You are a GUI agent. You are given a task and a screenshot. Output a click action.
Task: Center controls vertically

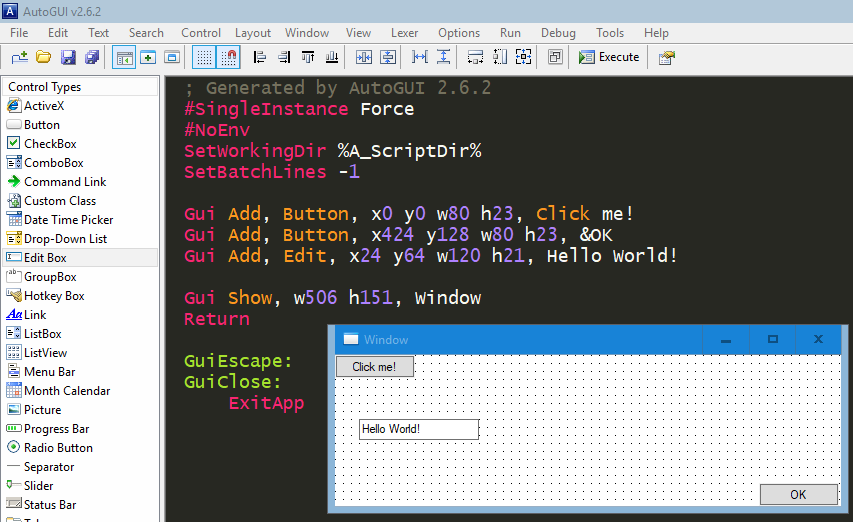coord(388,57)
